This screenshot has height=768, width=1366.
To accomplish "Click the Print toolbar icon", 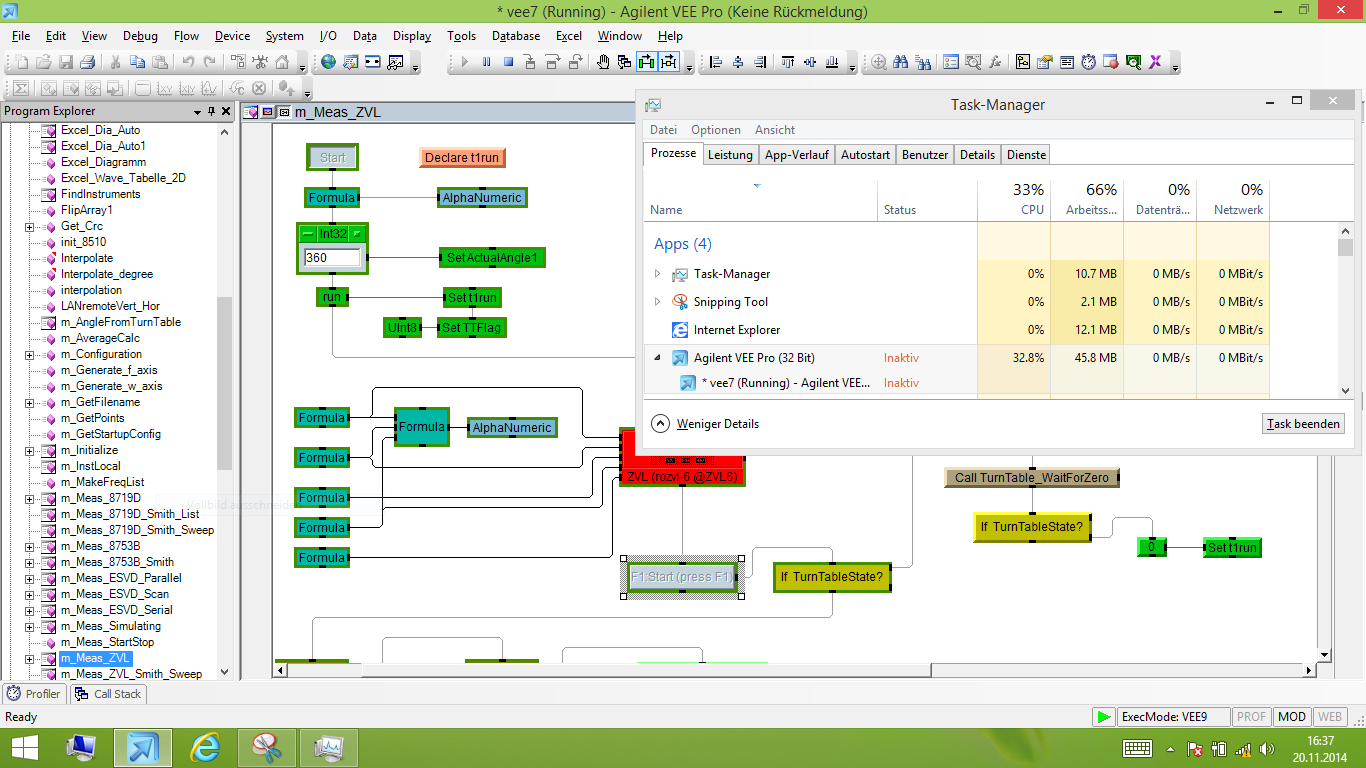I will (87, 62).
